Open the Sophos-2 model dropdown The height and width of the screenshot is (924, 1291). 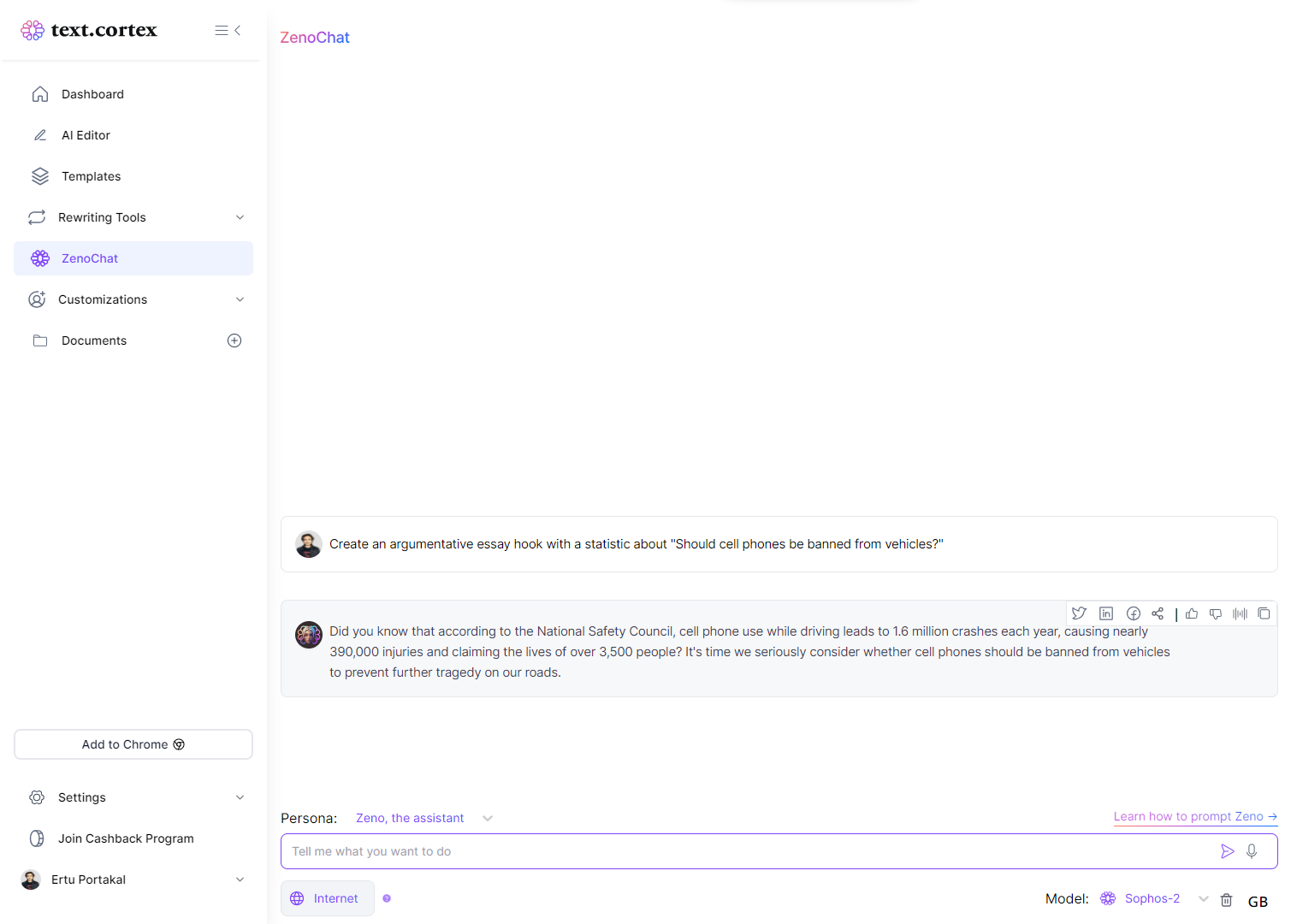(1154, 898)
